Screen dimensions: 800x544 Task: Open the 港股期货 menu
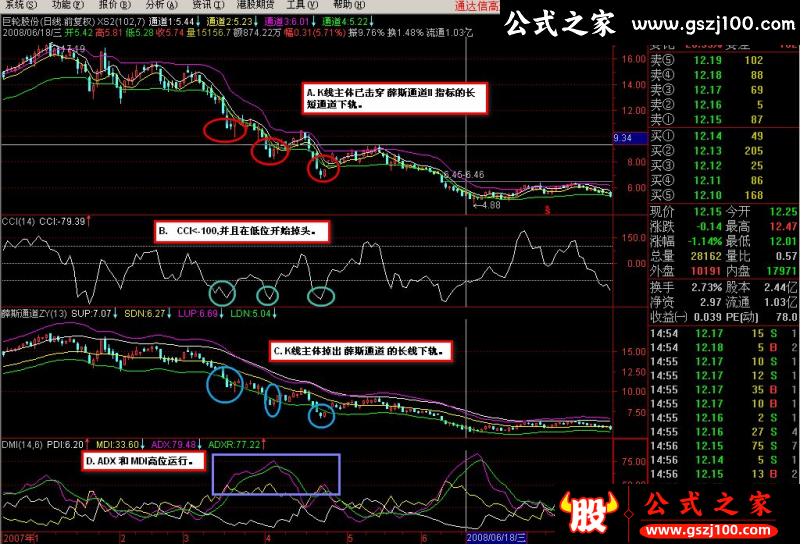click(x=256, y=5)
